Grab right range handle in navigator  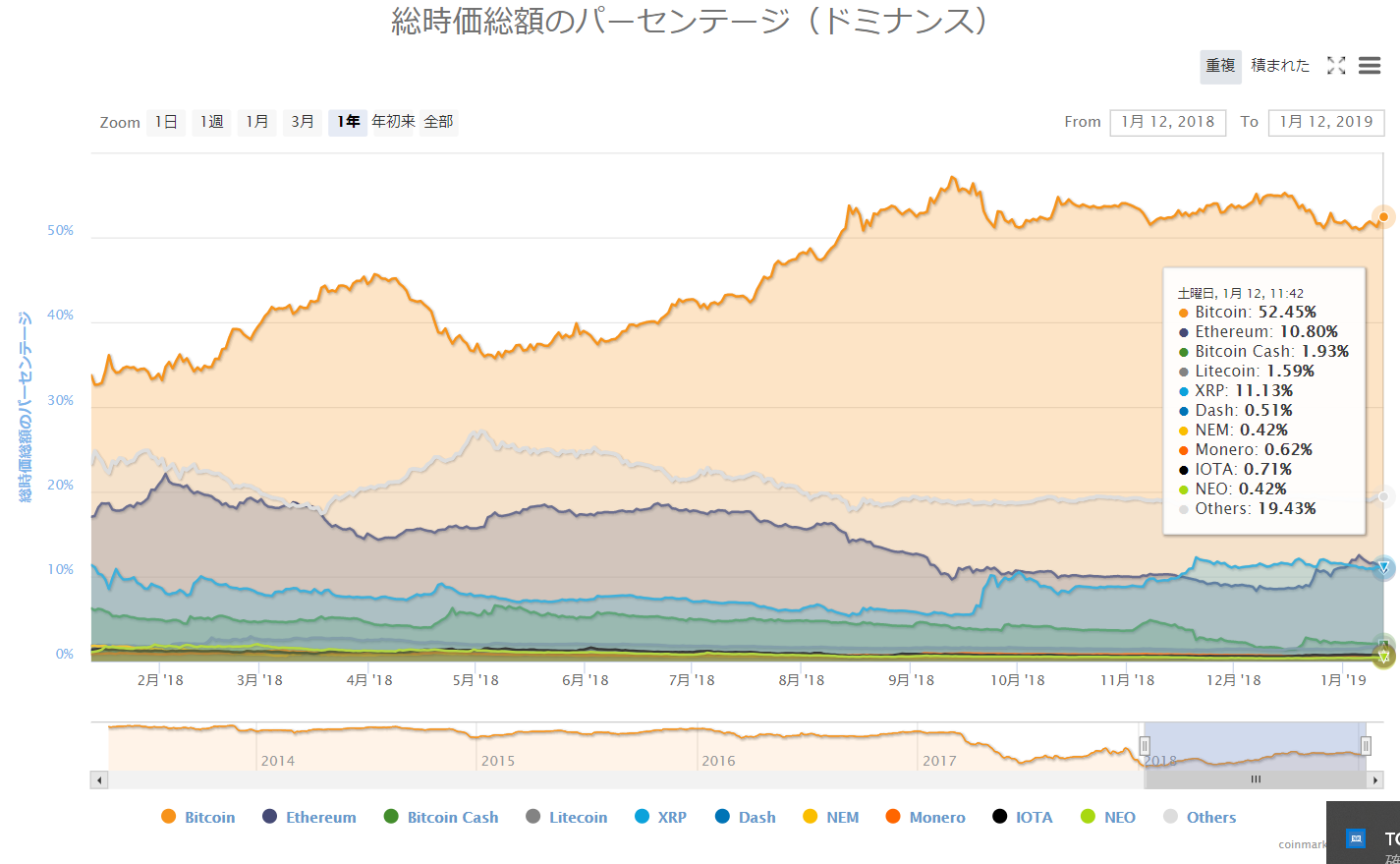[x=1366, y=746]
